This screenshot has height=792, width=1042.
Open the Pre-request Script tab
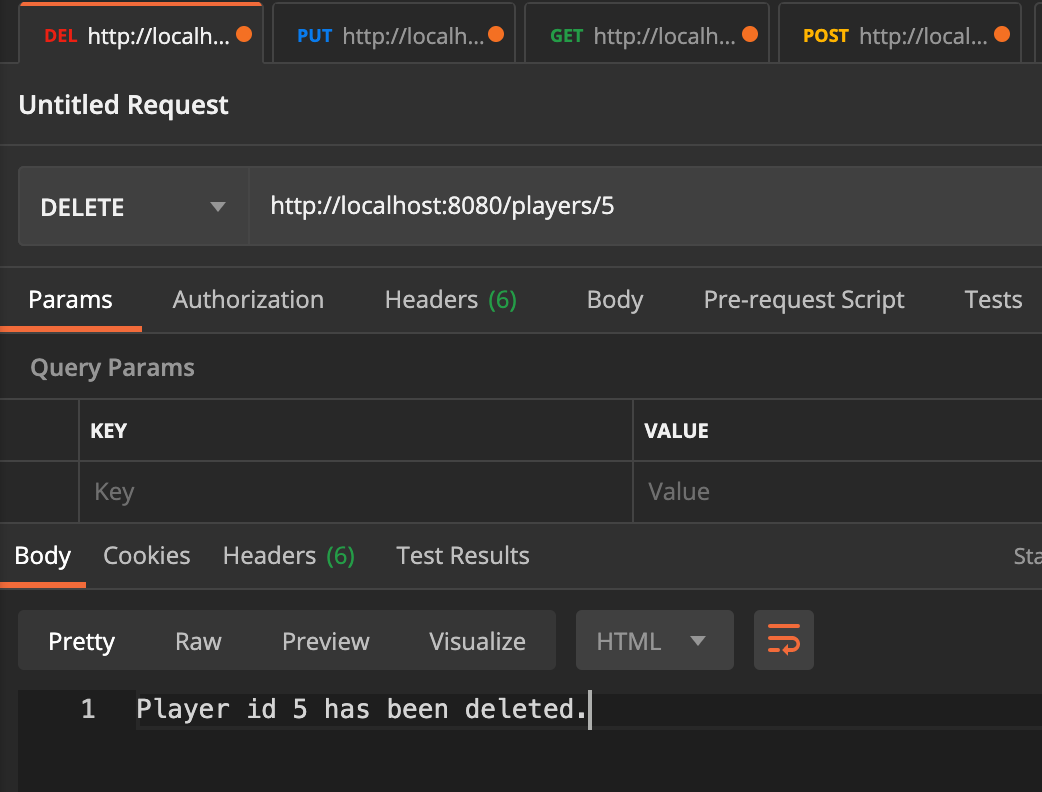point(804,300)
